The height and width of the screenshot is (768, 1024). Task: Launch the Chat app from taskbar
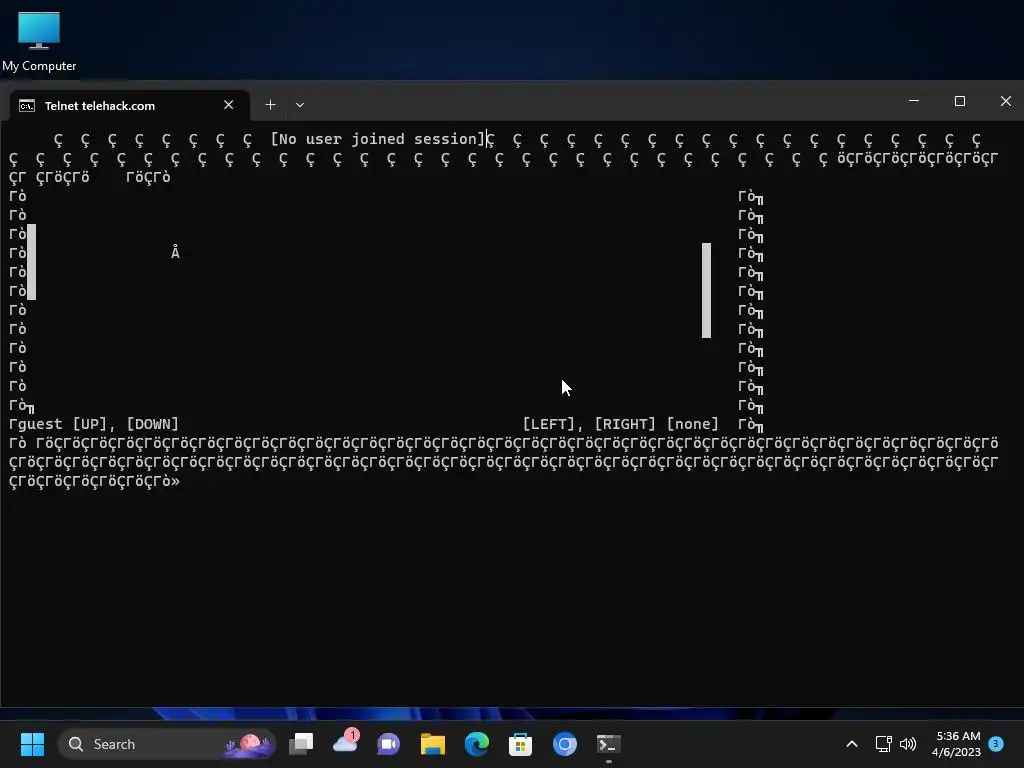(389, 744)
